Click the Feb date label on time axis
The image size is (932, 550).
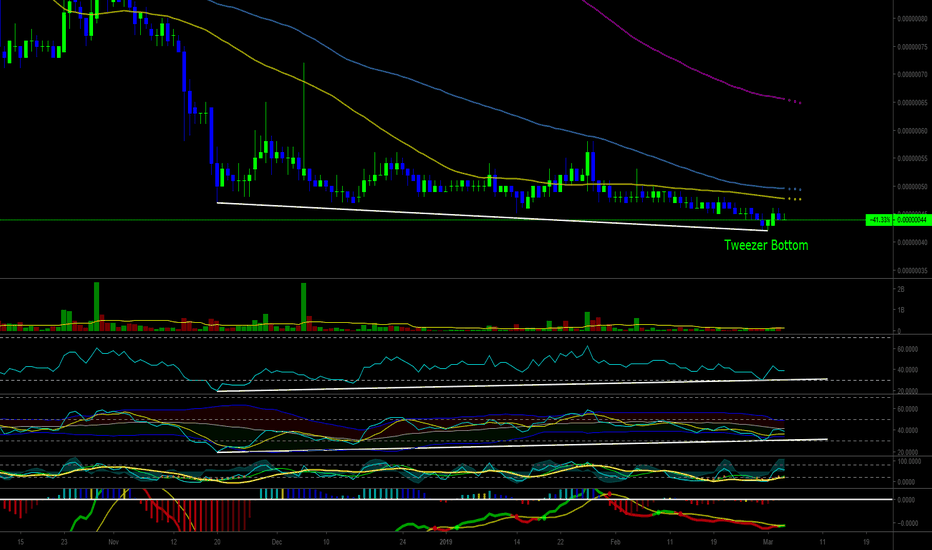tap(615, 542)
